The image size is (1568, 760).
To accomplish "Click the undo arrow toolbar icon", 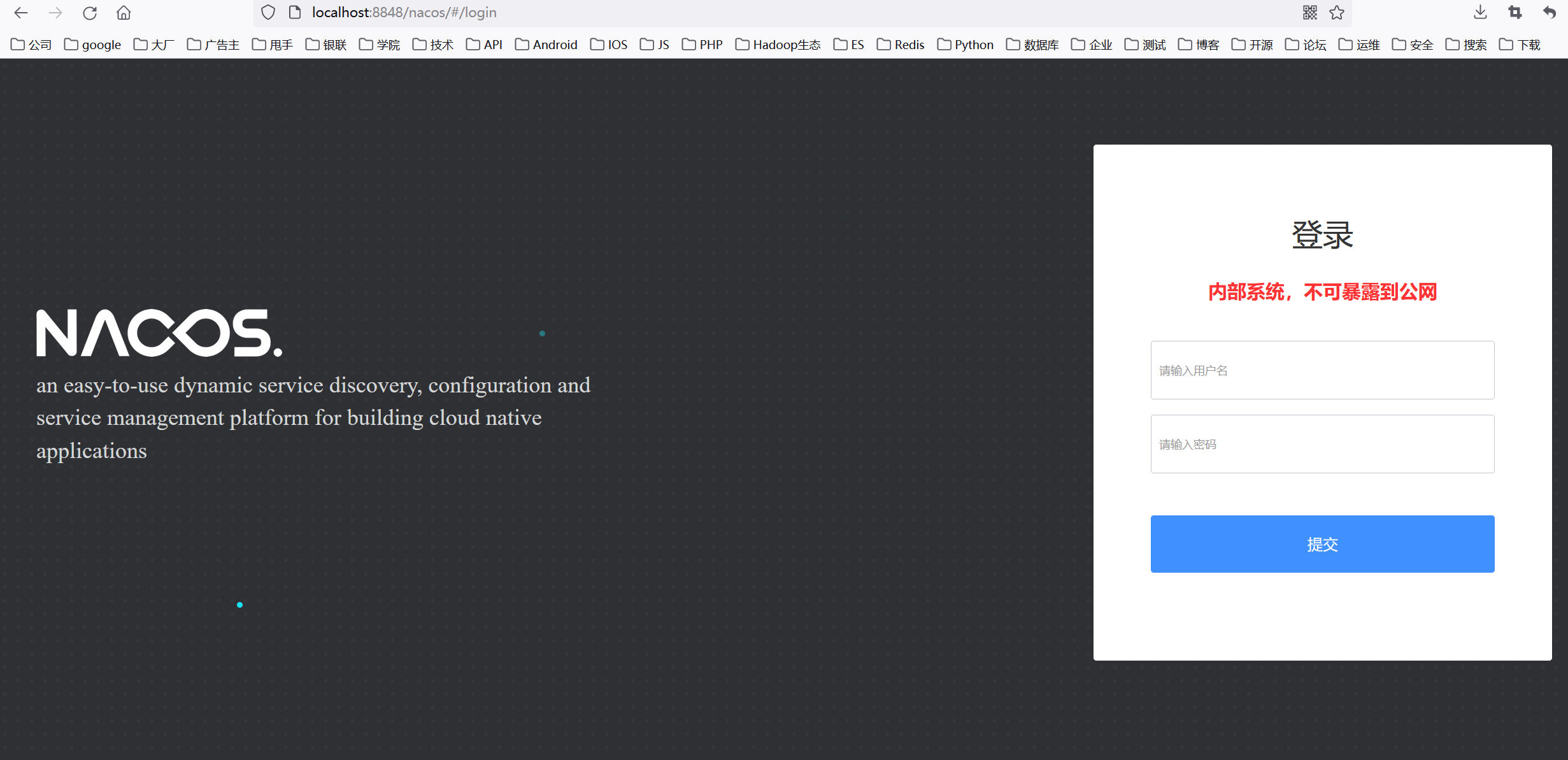I will coord(1550,13).
